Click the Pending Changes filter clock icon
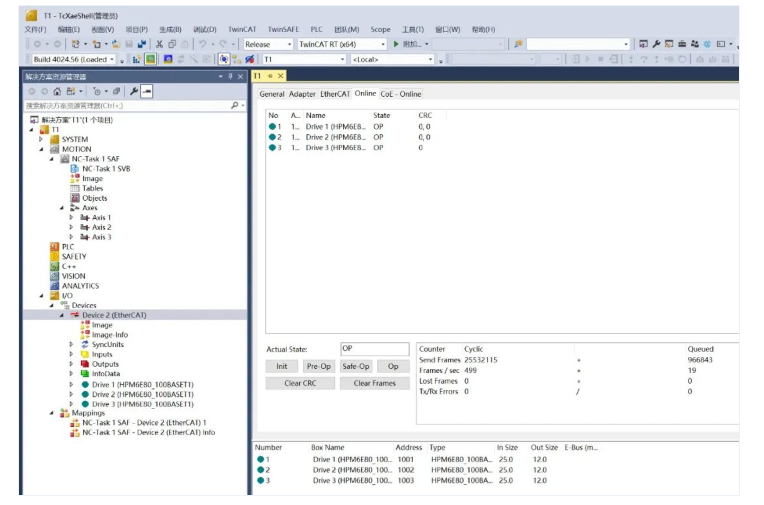The width and height of the screenshot is (764, 505). pos(96,92)
